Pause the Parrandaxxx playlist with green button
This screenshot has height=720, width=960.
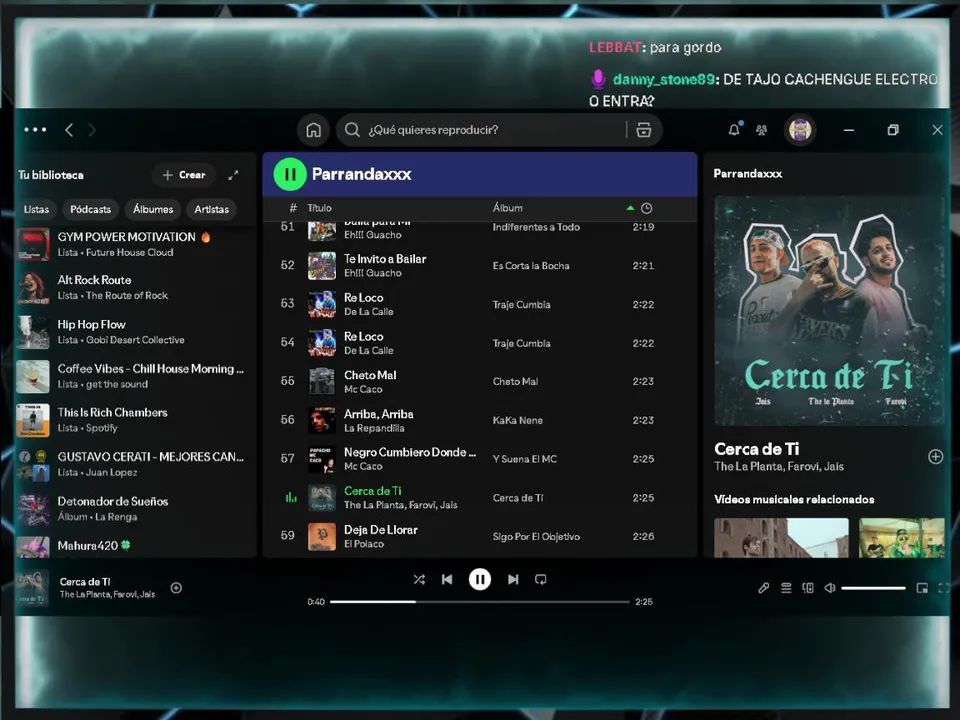(x=290, y=174)
